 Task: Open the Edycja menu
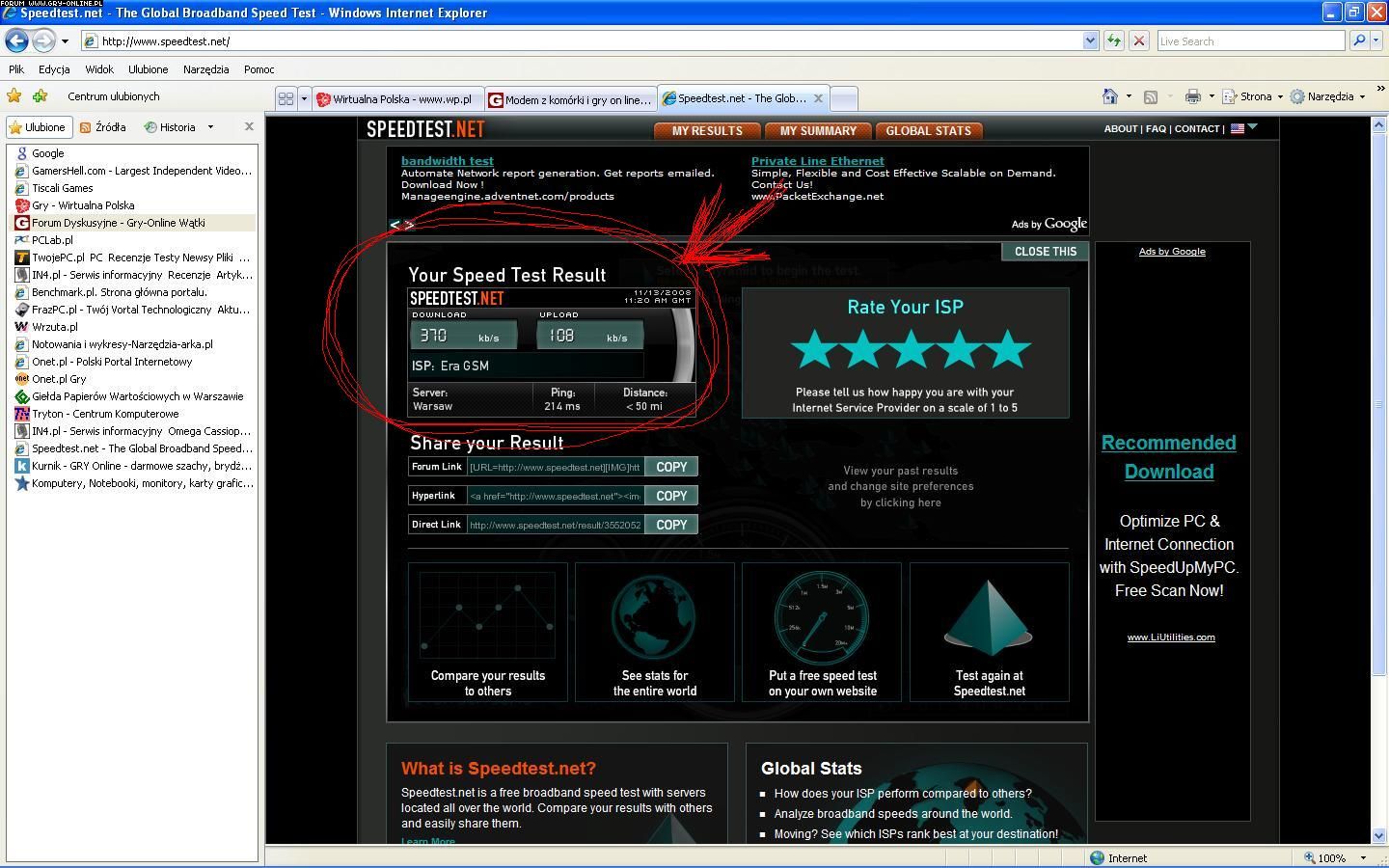click(x=54, y=69)
